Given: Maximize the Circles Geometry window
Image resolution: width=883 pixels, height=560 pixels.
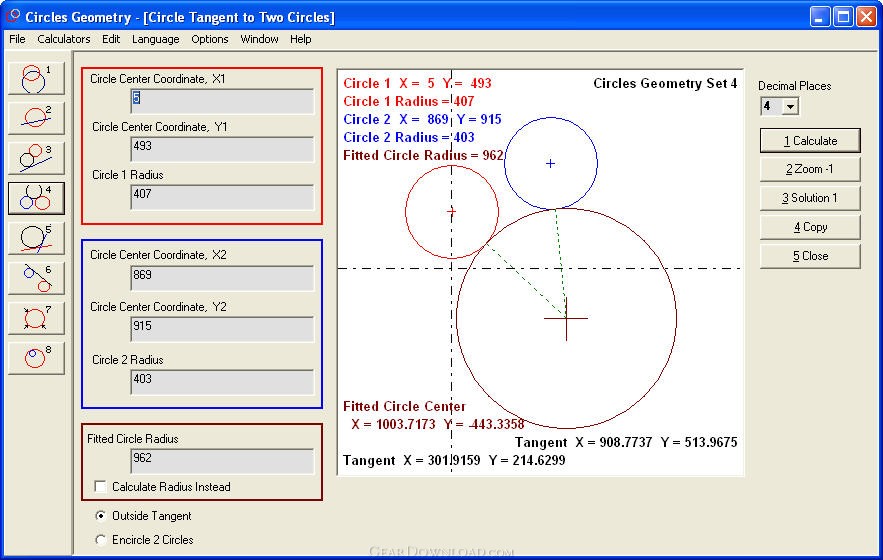Looking at the screenshot, I should (844, 16).
